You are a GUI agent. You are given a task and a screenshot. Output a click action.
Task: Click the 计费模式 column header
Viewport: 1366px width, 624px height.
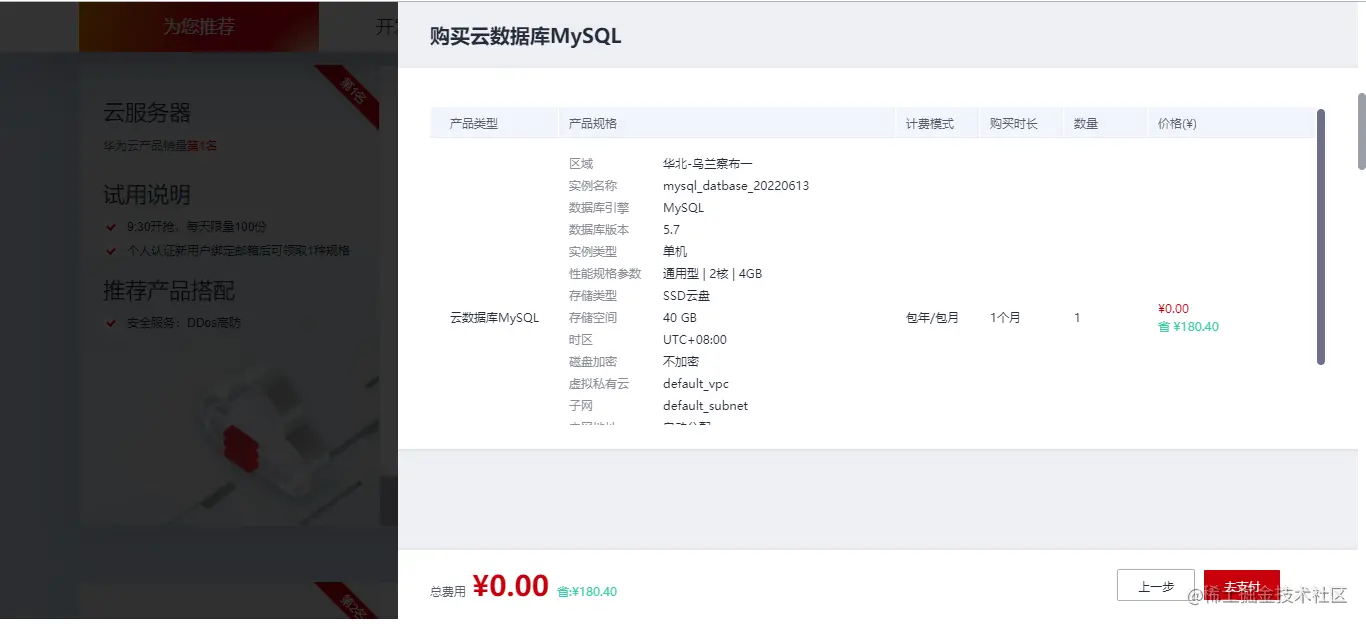click(930, 124)
